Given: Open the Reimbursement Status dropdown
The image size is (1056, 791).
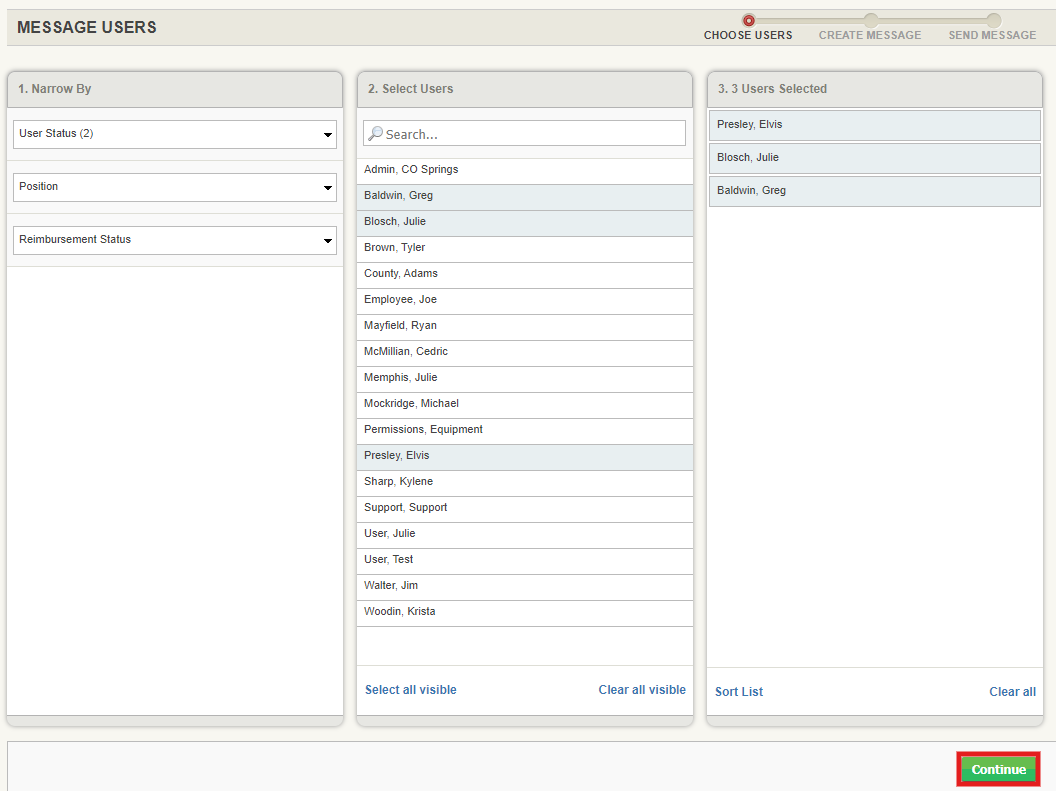Looking at the screenshot, I should 175,240.
